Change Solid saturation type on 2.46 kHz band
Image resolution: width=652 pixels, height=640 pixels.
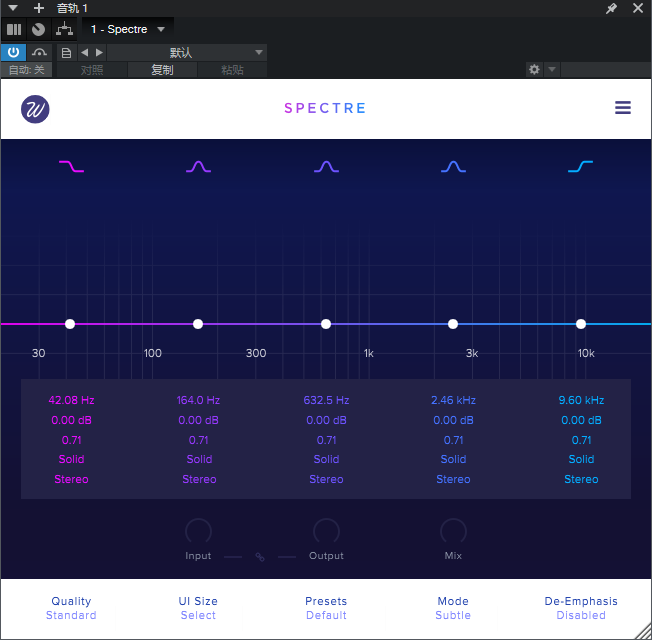click(x=453, y=459)
